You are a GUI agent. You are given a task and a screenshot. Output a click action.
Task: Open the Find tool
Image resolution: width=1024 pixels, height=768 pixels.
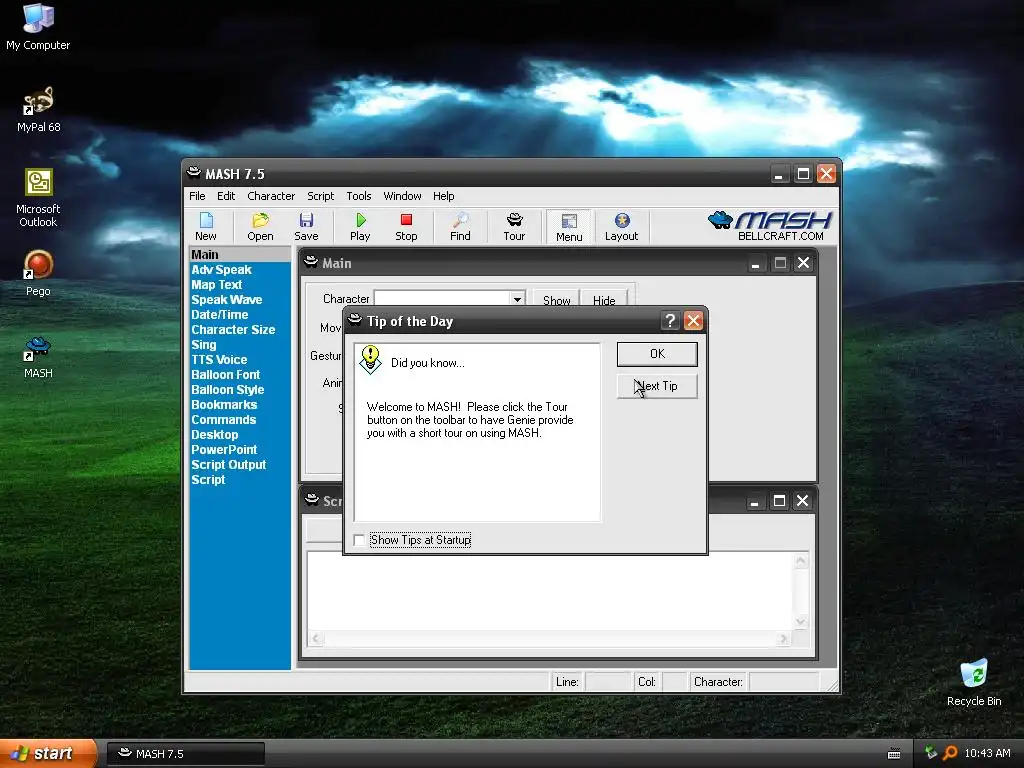[x=460, y=227]
